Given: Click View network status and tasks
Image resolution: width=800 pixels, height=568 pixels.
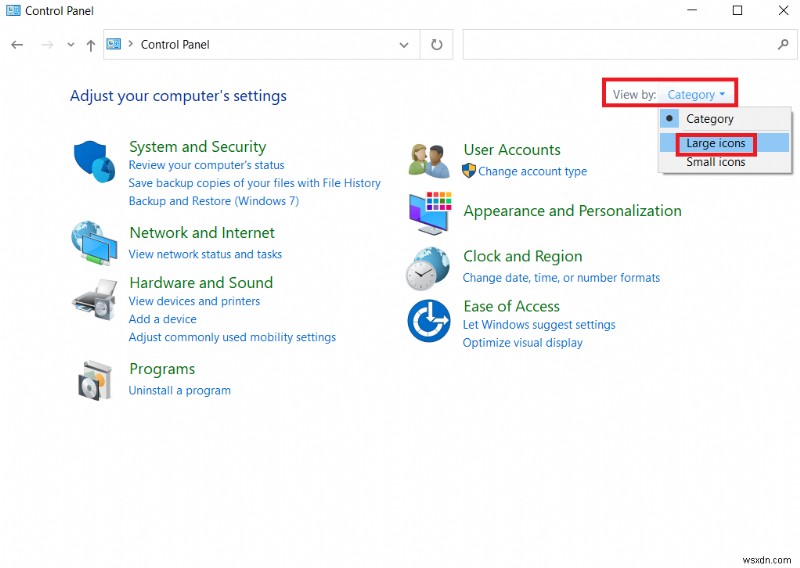Looking at the screenshot, I should 205,254.
